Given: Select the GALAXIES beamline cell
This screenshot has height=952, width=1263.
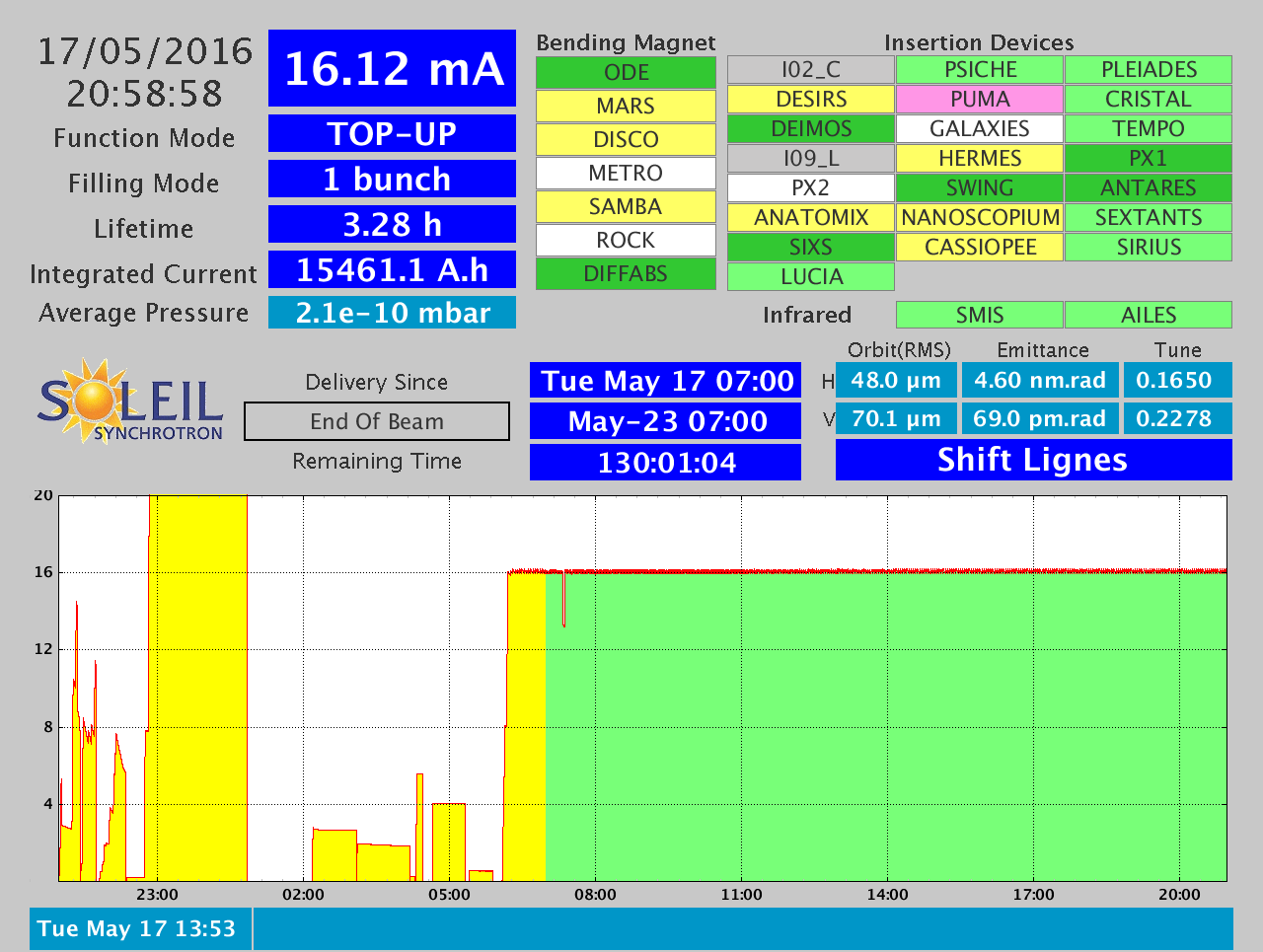Looking at the screenshot, I should pyautogui.click(x=980, y=129).
